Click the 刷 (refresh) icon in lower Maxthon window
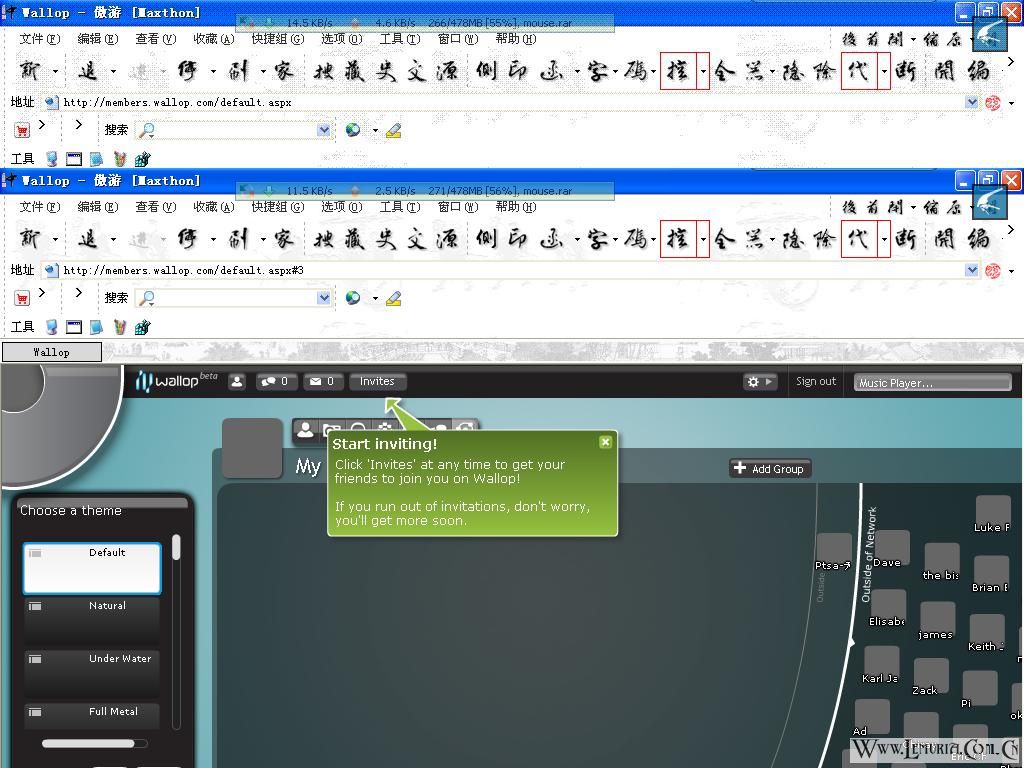The height and width of the screenshot is (768, 1024). point(238,239)
